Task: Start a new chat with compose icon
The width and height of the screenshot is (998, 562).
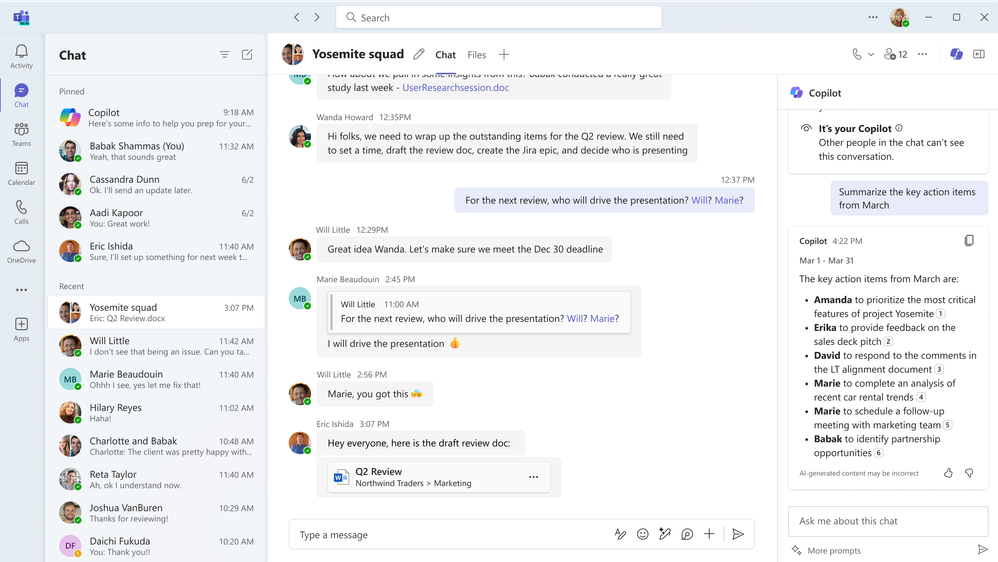Action: click(x=247, y=55)
